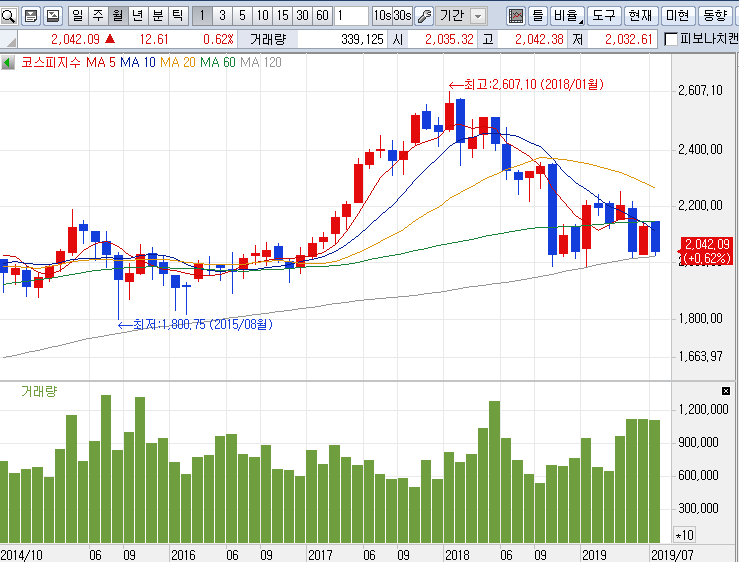
Task: Click the MA 60 legend label
Action: (x=218, y=62)
